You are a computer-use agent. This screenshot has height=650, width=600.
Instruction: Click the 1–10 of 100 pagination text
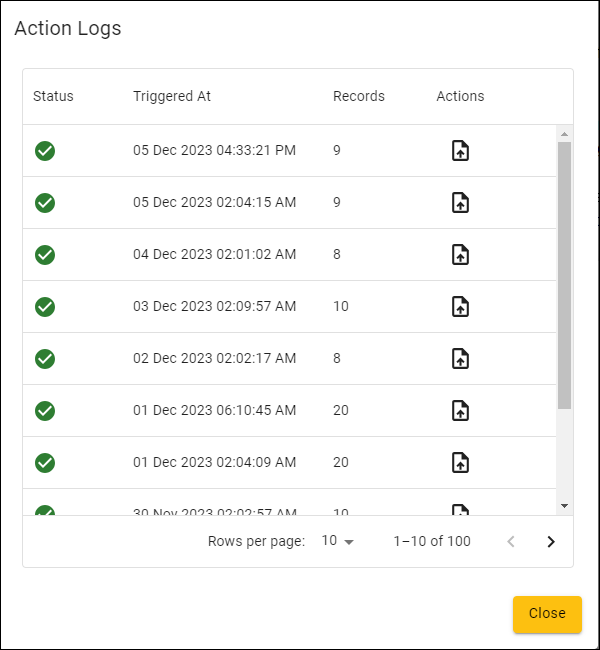(432, 541)
